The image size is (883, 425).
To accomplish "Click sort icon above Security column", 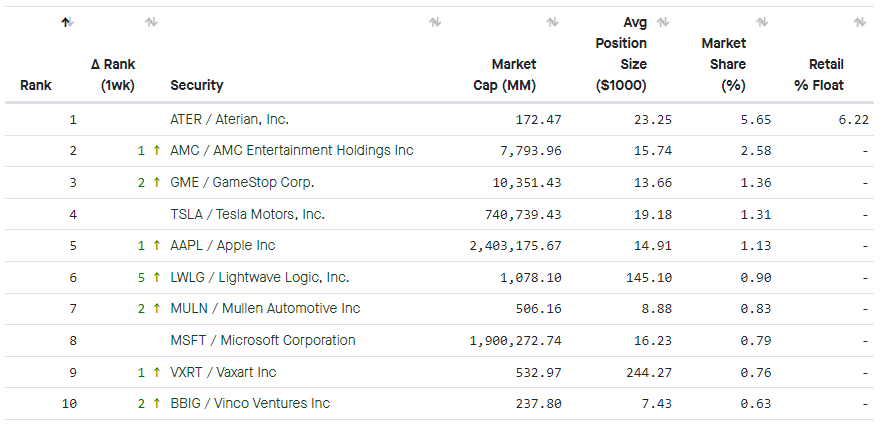I will (x=435, y=22).
